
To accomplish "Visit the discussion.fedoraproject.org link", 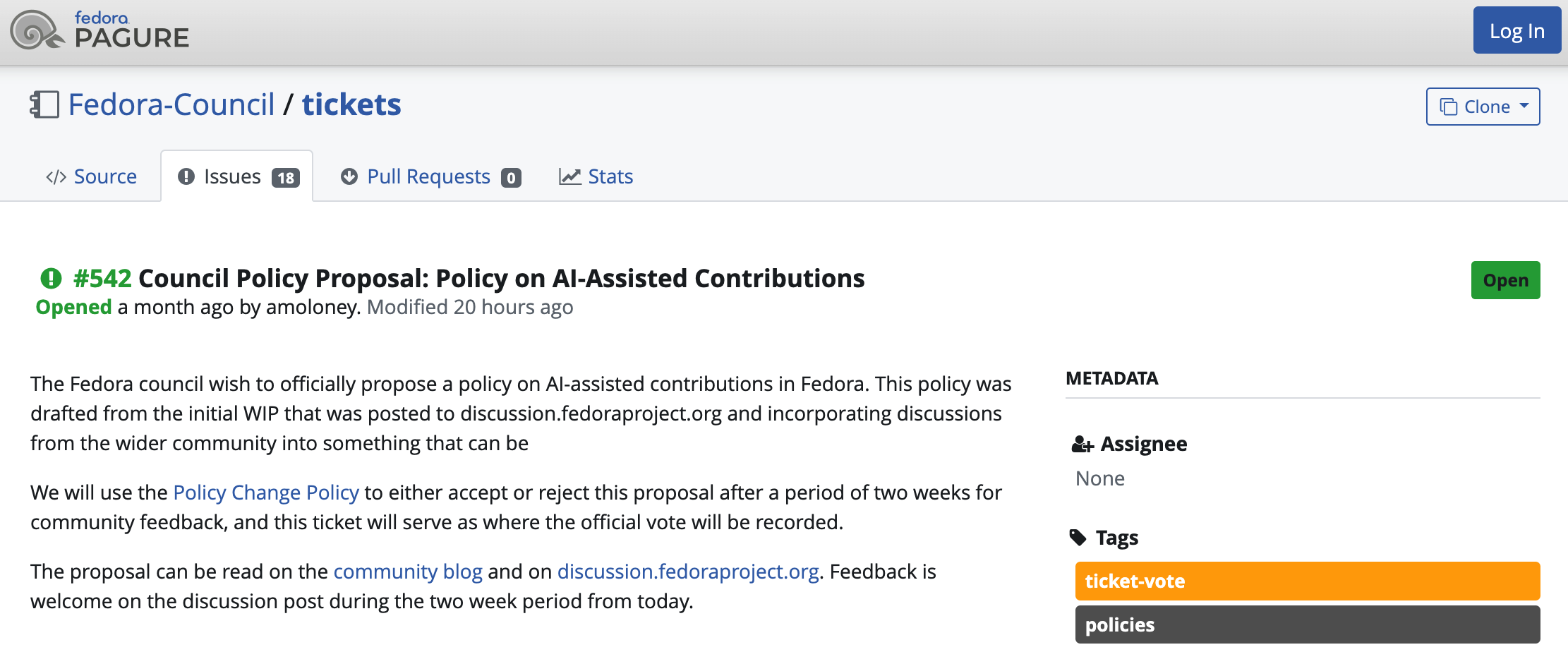I will (688, 572).
